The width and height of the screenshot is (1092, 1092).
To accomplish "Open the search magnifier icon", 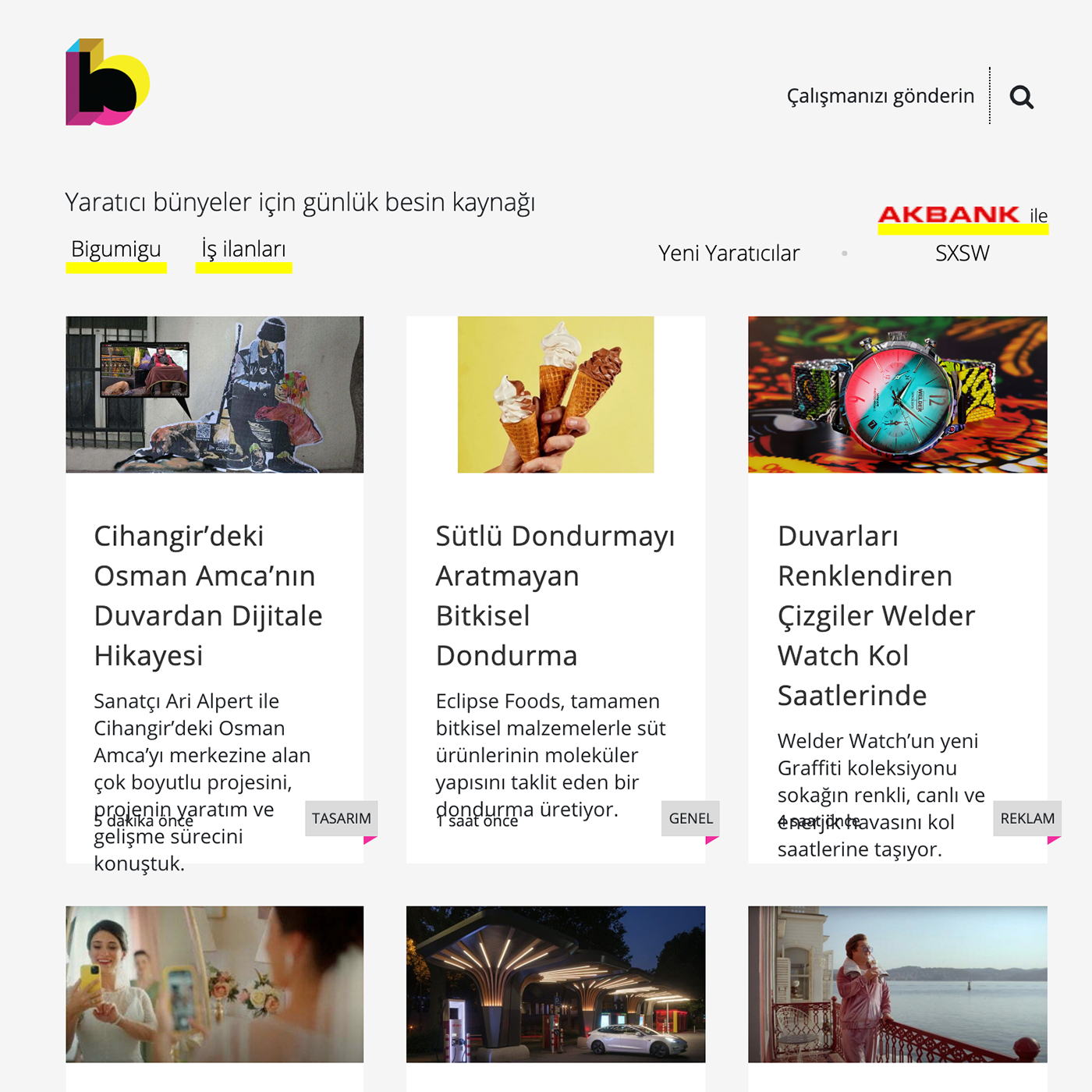I will pyautogui.click(x=1021, y=97).
